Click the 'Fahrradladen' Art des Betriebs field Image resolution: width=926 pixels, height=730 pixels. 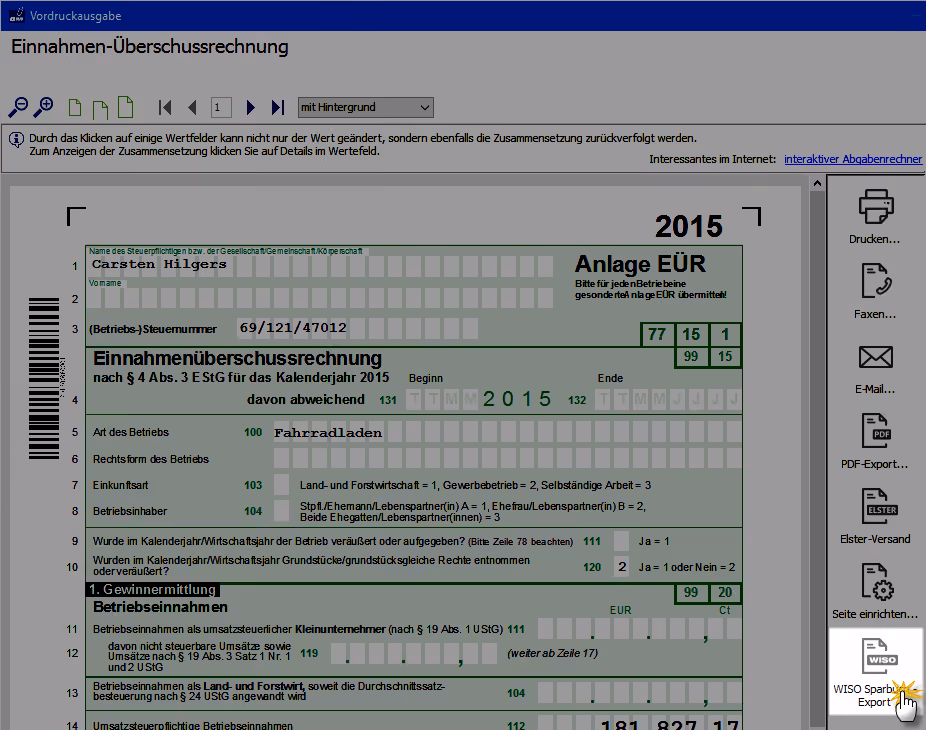click(507, 432)
